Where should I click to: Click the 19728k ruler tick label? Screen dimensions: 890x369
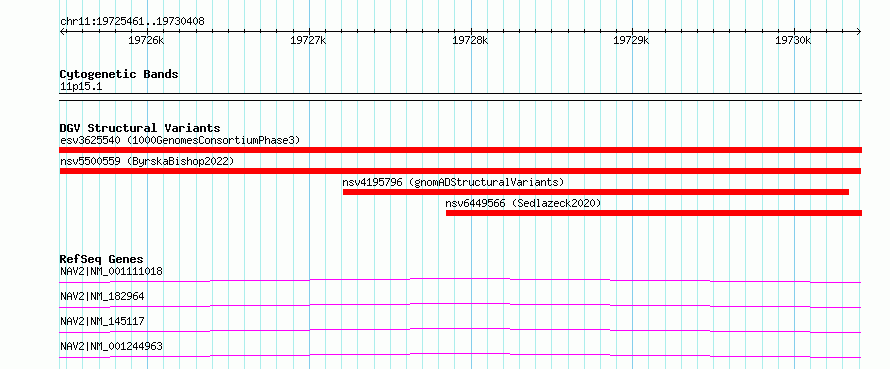[x=470, y=40]
